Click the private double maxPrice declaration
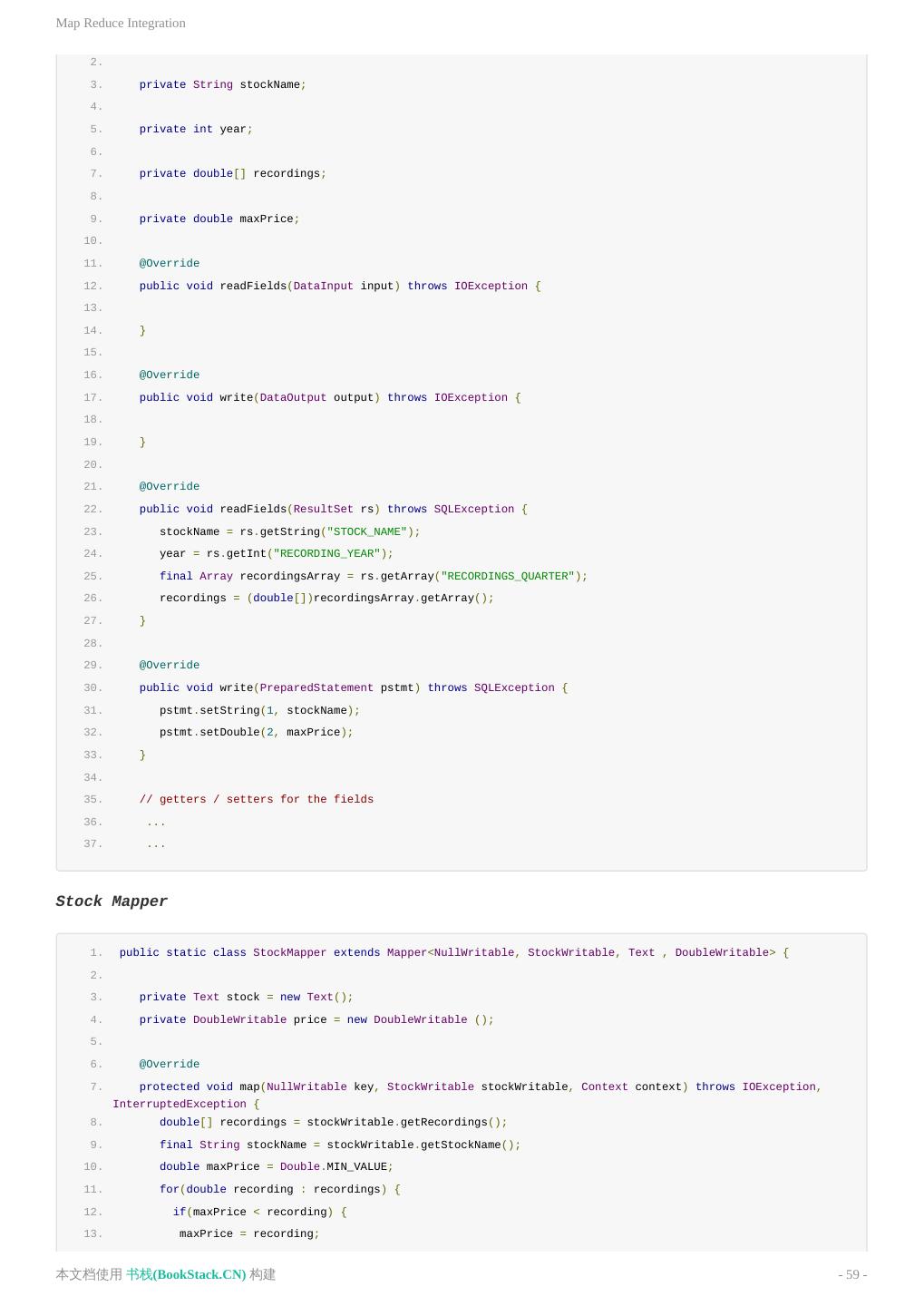 219,219
